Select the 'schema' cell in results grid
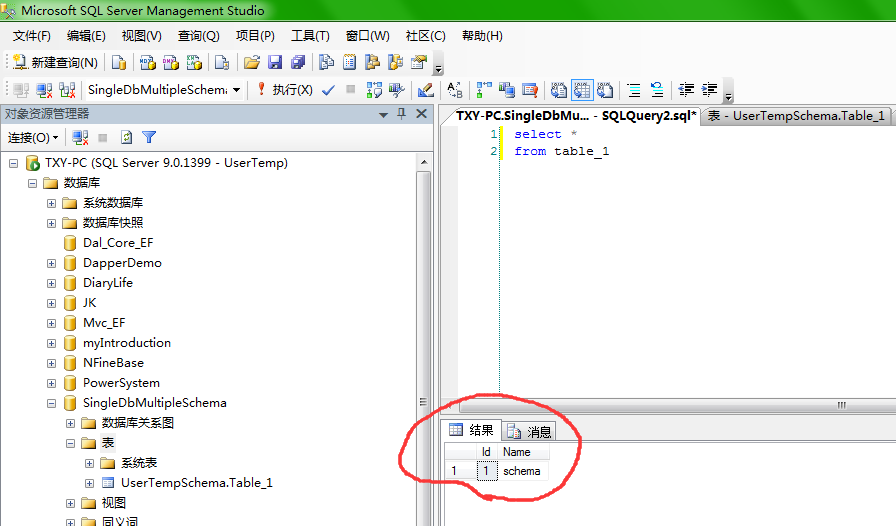This screenshot has width=896, height=526. 522,471
